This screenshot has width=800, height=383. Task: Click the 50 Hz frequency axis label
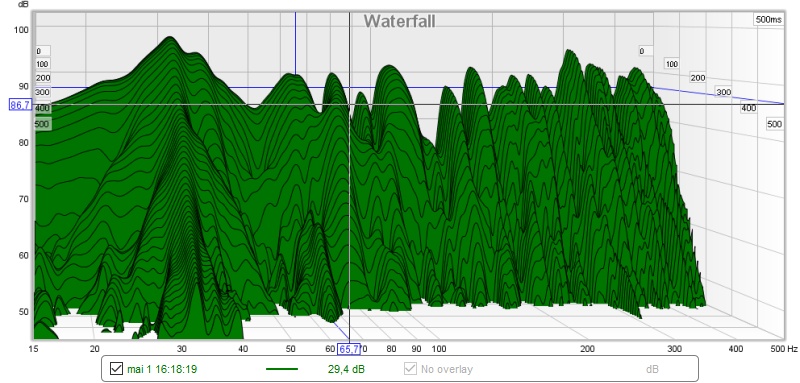coord(291,349)
